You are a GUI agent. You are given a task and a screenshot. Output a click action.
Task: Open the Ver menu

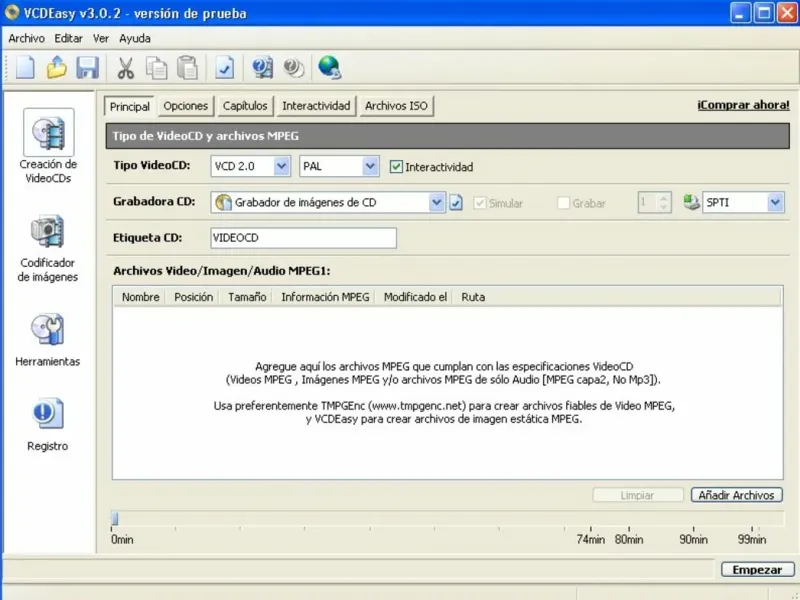101,38
